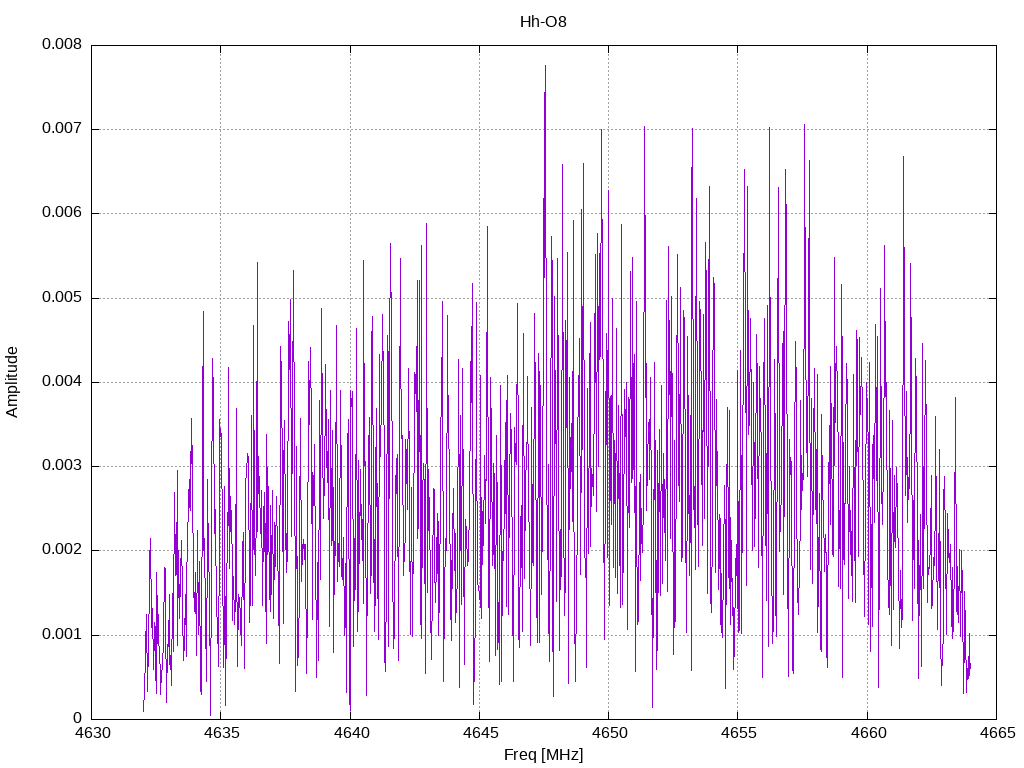The height and width of the screenshot is (768, 1024).
Task: Click the y-axis tick label 0.001
Action: tap(62, 634)
